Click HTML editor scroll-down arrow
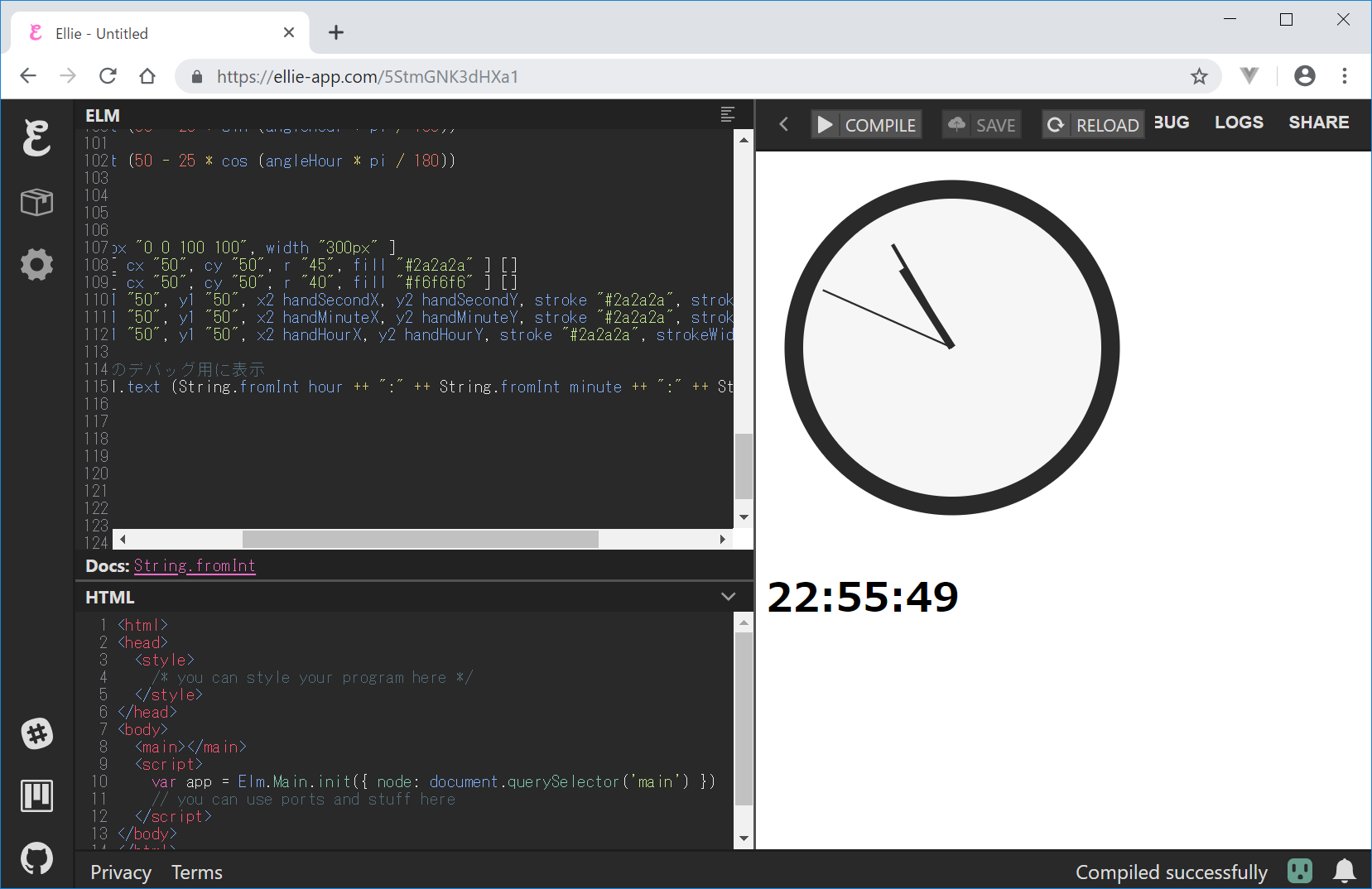The height and width of the screenshot is (889, 1372). click(x=744, y=839)
